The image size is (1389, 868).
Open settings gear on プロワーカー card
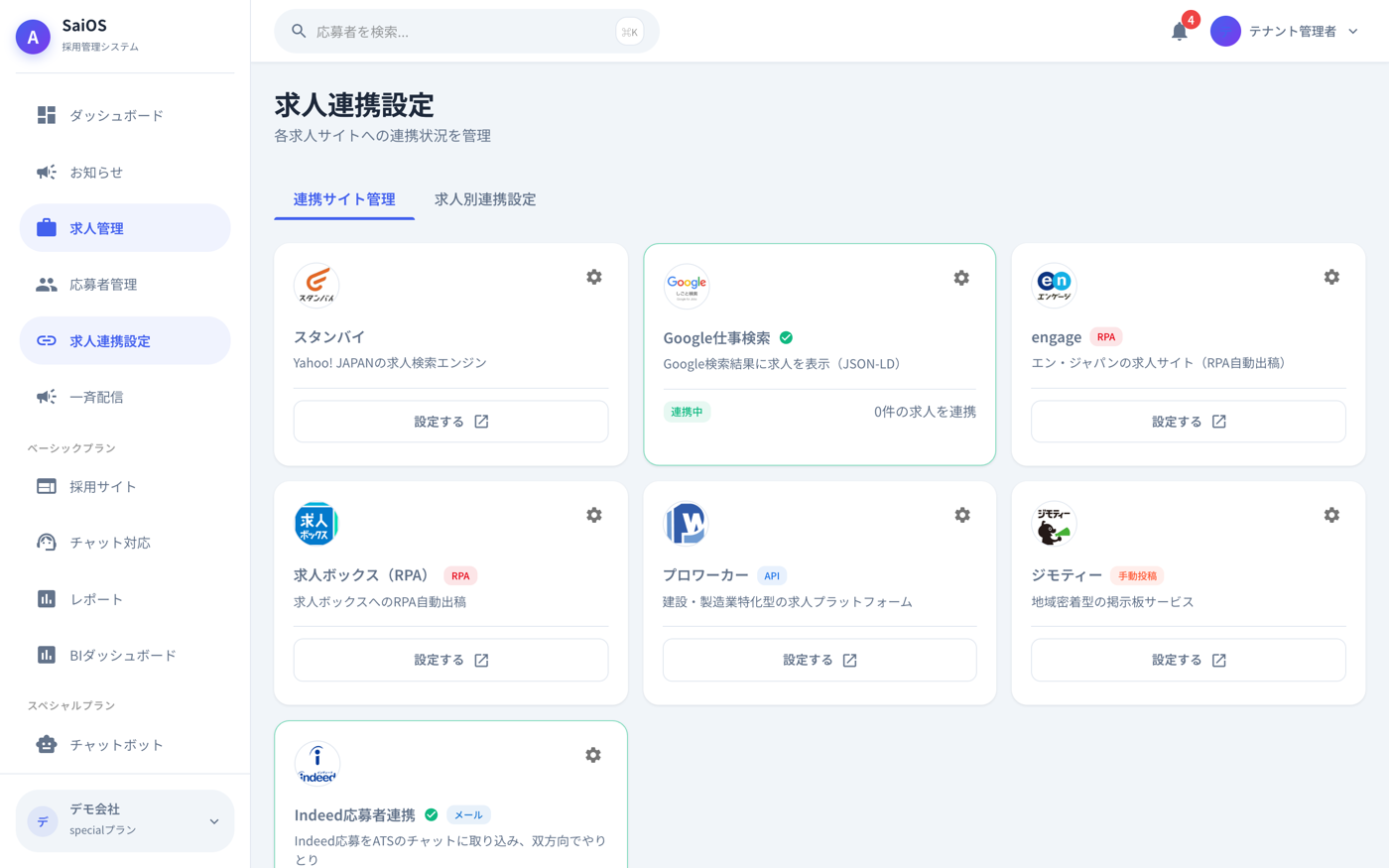pos(962,515)
